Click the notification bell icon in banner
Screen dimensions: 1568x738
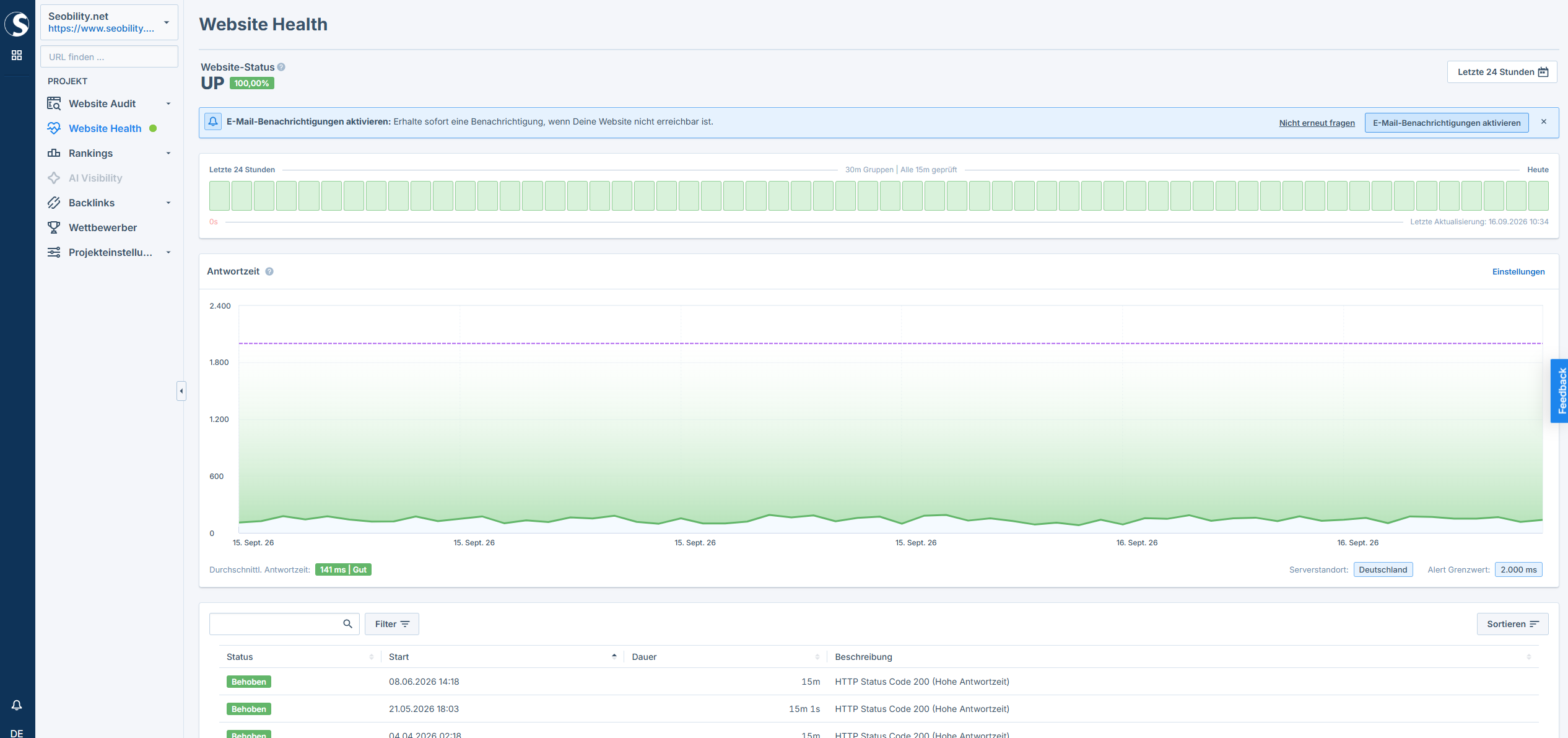click(213, 121)
